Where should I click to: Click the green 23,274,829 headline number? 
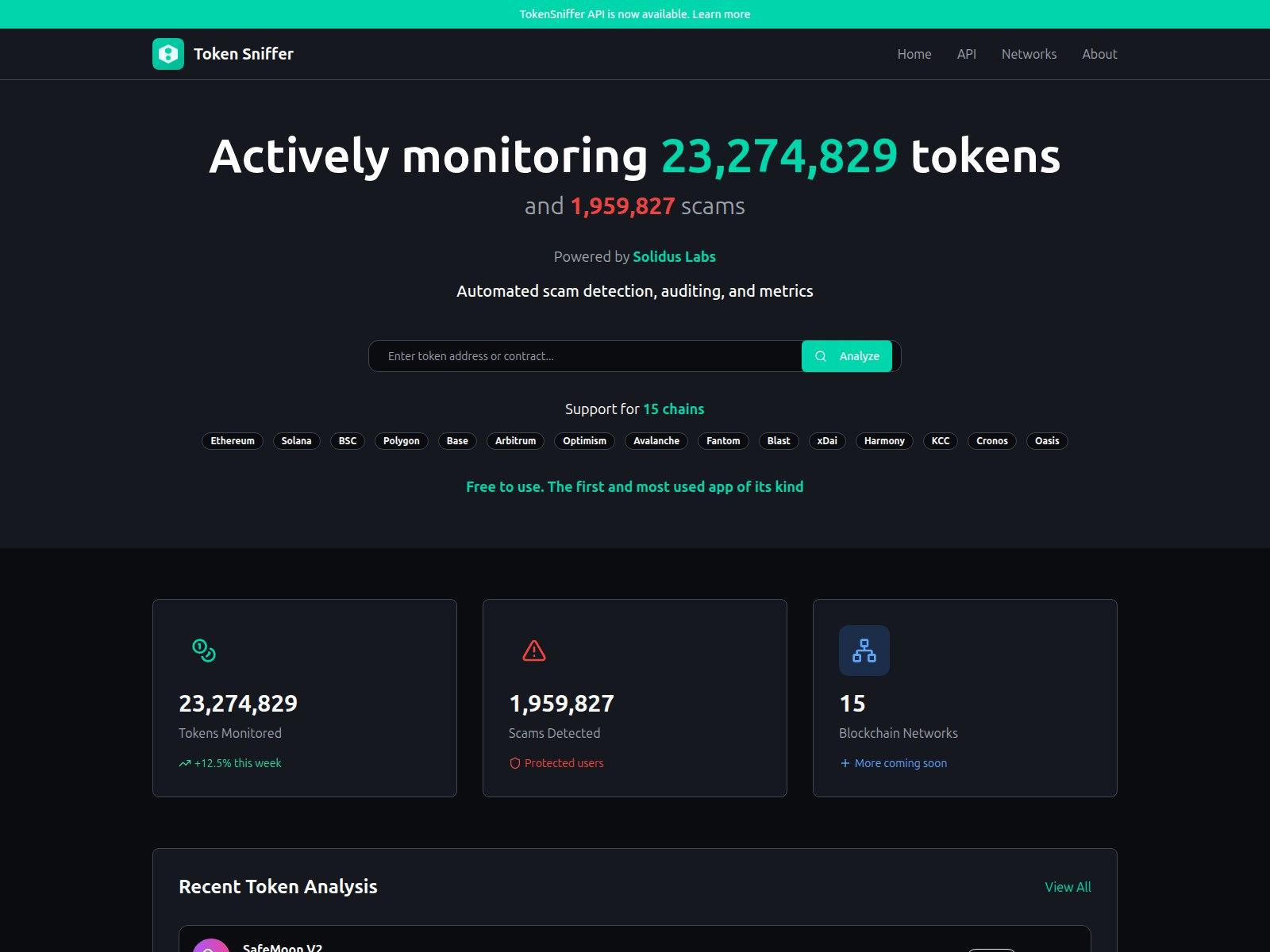coord(779,156)
